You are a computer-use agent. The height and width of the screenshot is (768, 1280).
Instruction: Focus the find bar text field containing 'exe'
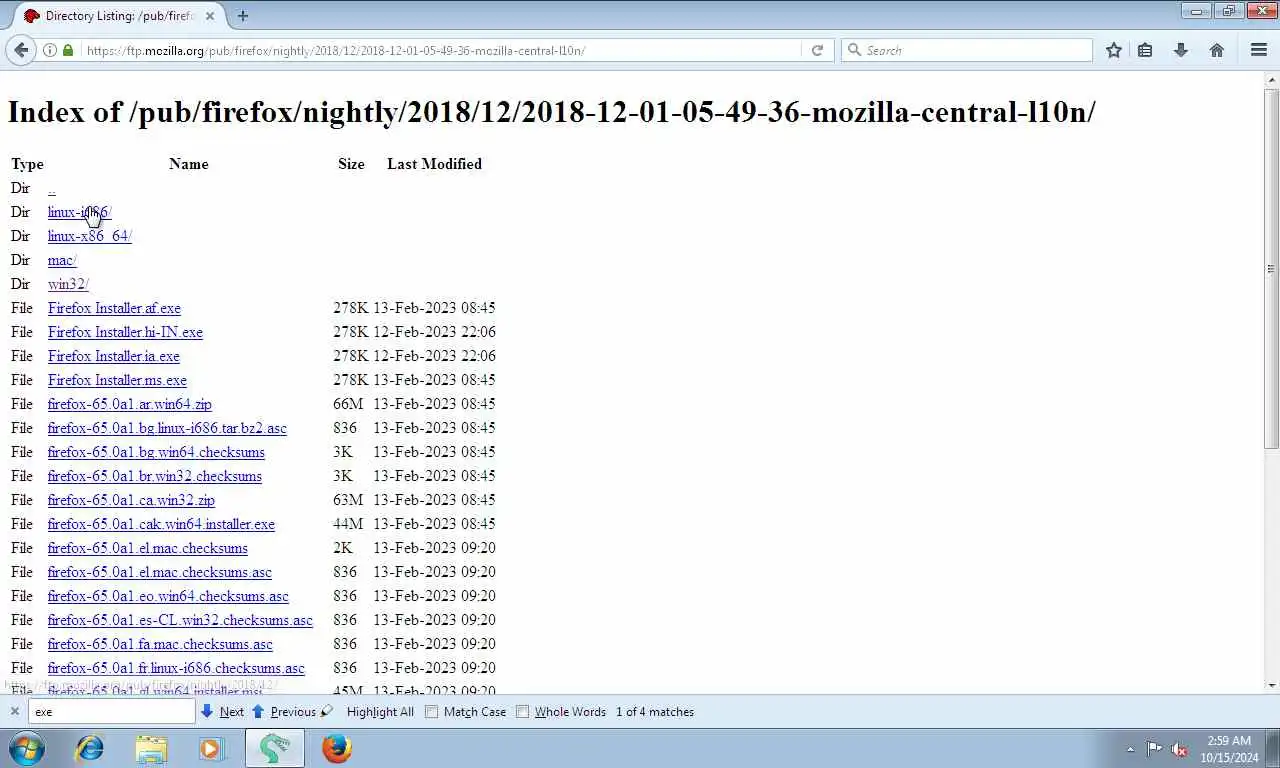click(111, 712)
